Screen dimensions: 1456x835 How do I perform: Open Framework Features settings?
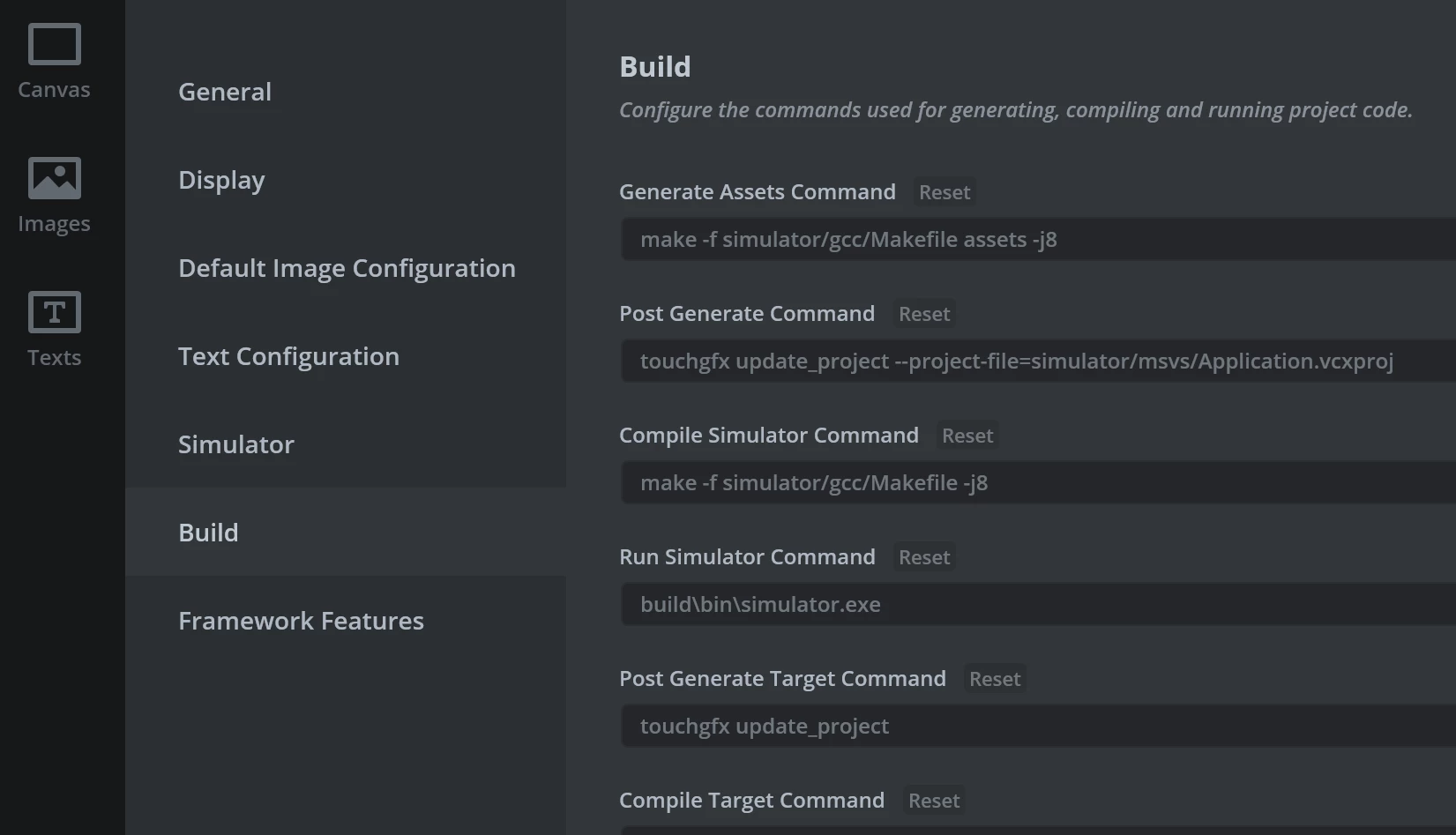pos(345,620)
